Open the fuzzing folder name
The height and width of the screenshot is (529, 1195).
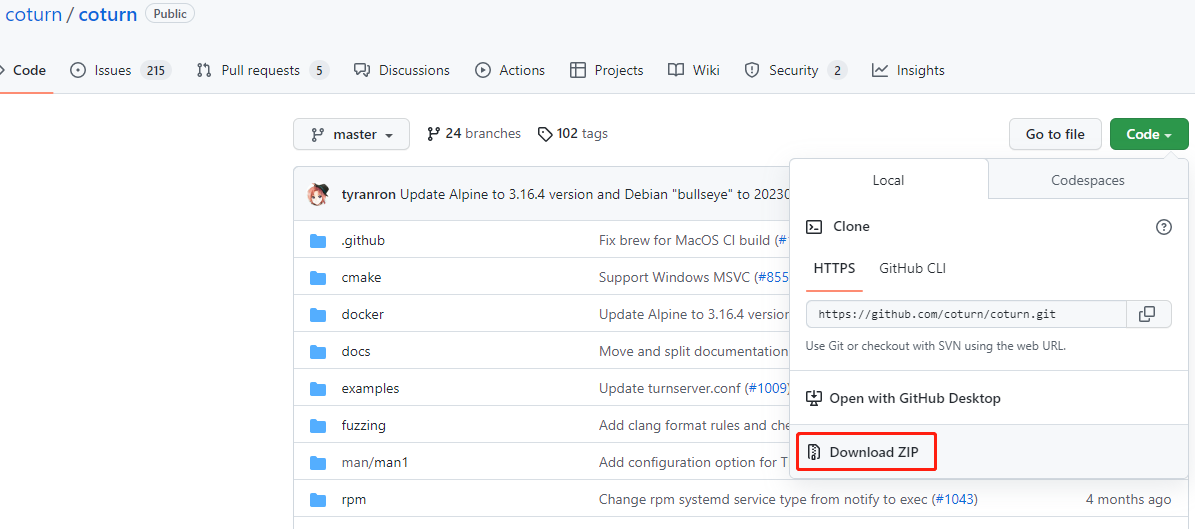pyautogui.click(x=364, y=426)
